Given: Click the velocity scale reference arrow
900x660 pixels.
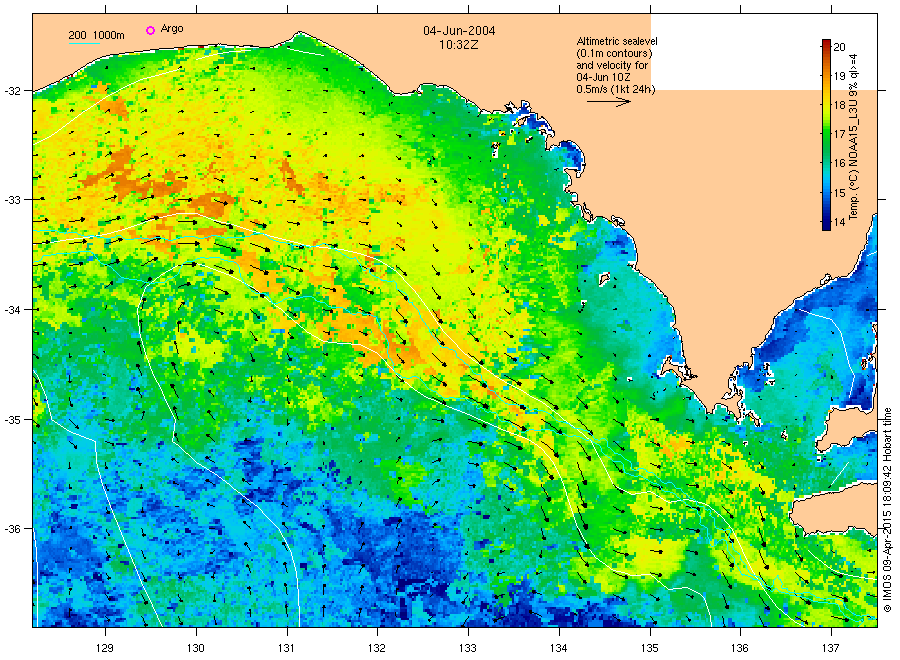Looking at the screenshot, I should point(609,102).
